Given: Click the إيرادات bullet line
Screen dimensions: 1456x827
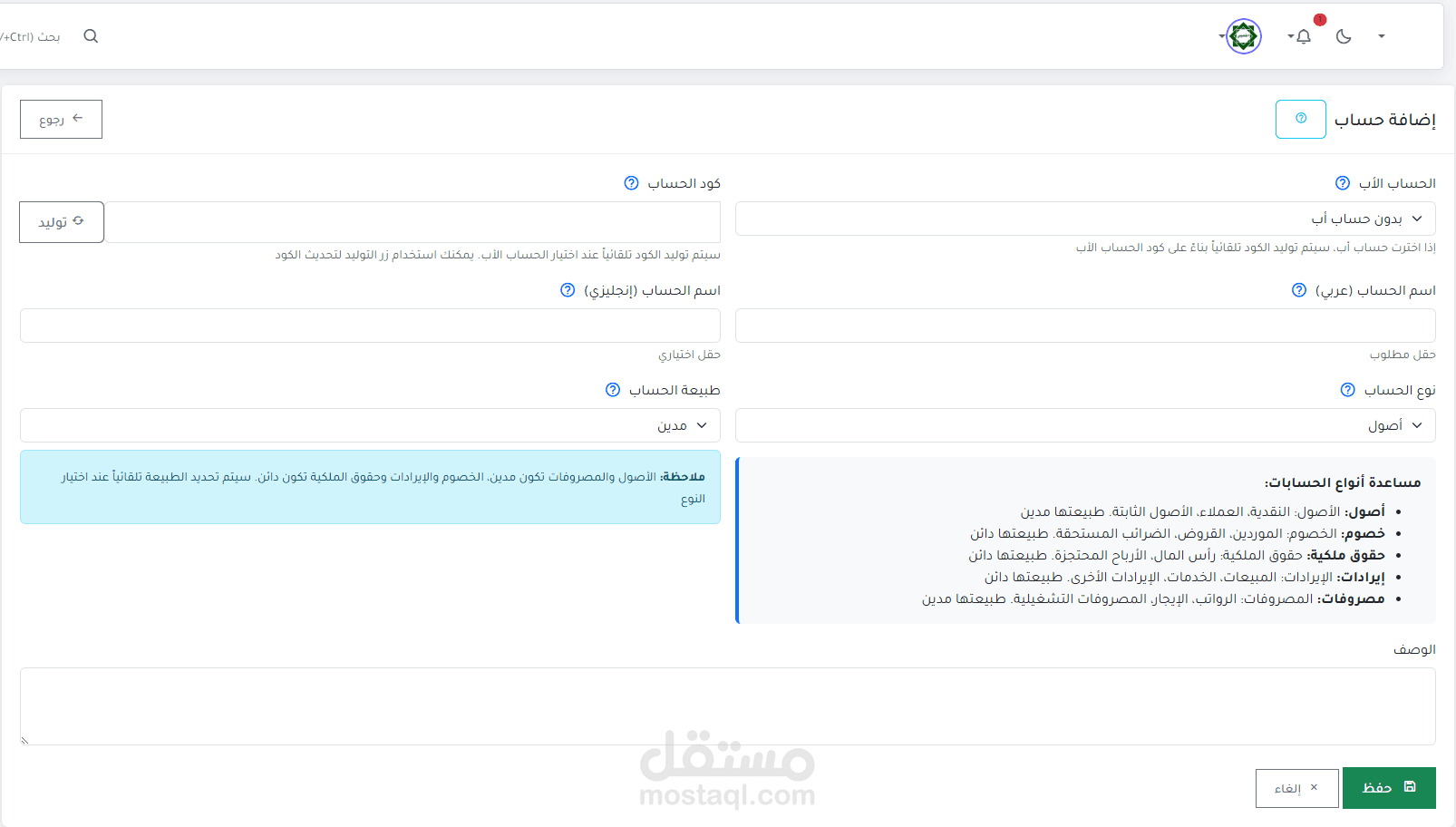Looking at the screenshot, I should coord(1185,577).
